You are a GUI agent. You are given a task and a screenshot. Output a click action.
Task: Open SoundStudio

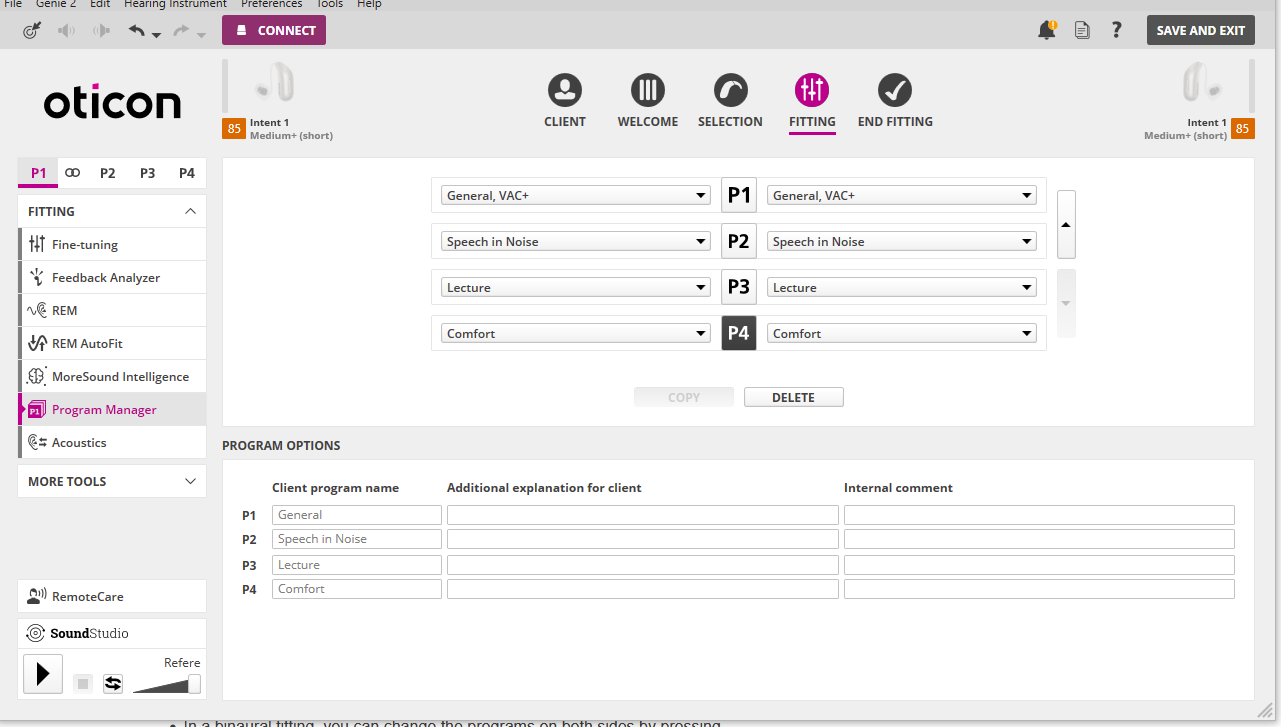tap(112, 633)
